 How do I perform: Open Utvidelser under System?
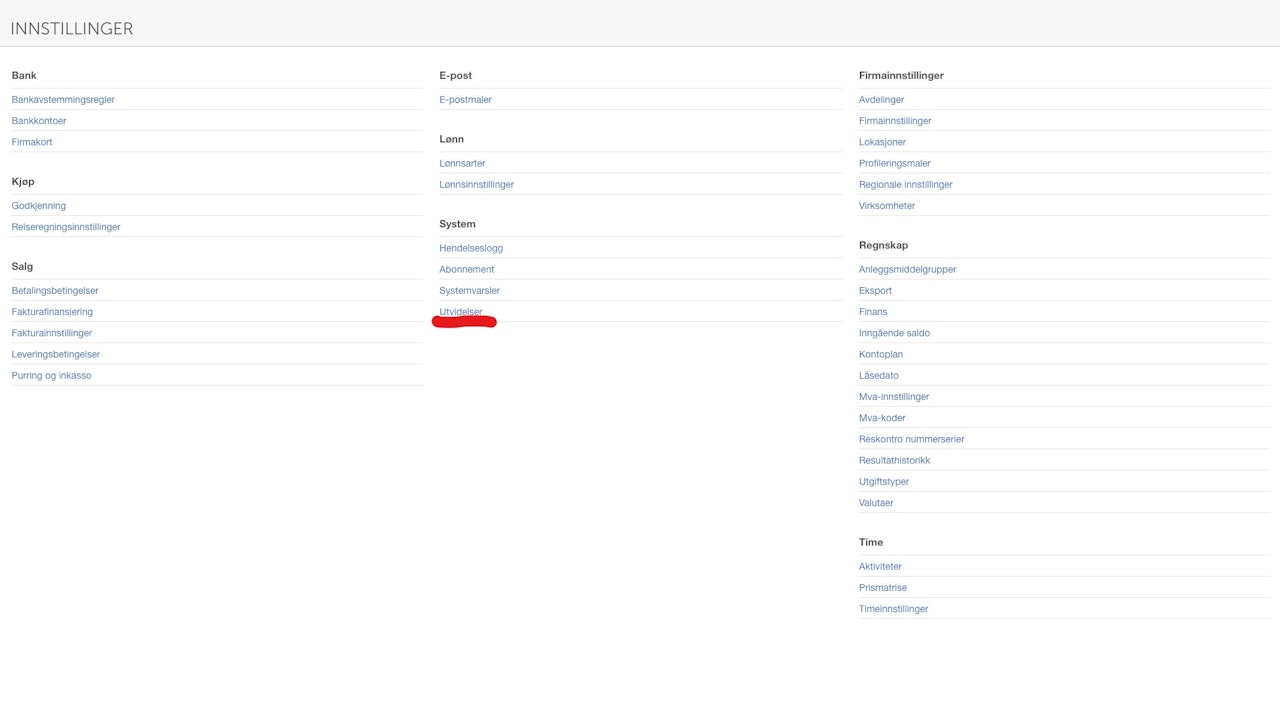point(461,312)
